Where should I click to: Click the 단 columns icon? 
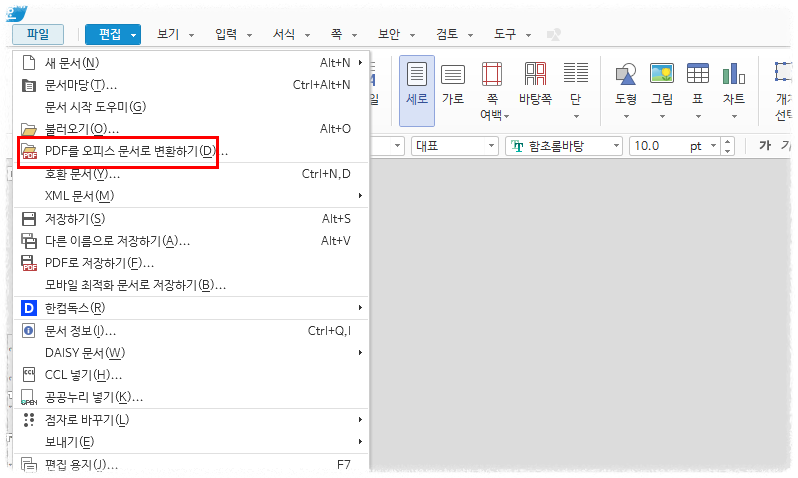(576, 74)
